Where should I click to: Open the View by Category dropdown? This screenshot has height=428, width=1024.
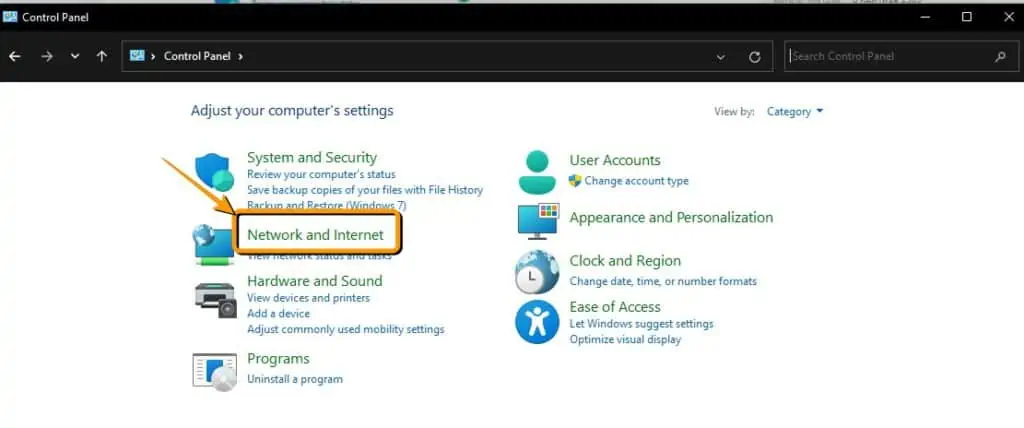tap(795, 112)
